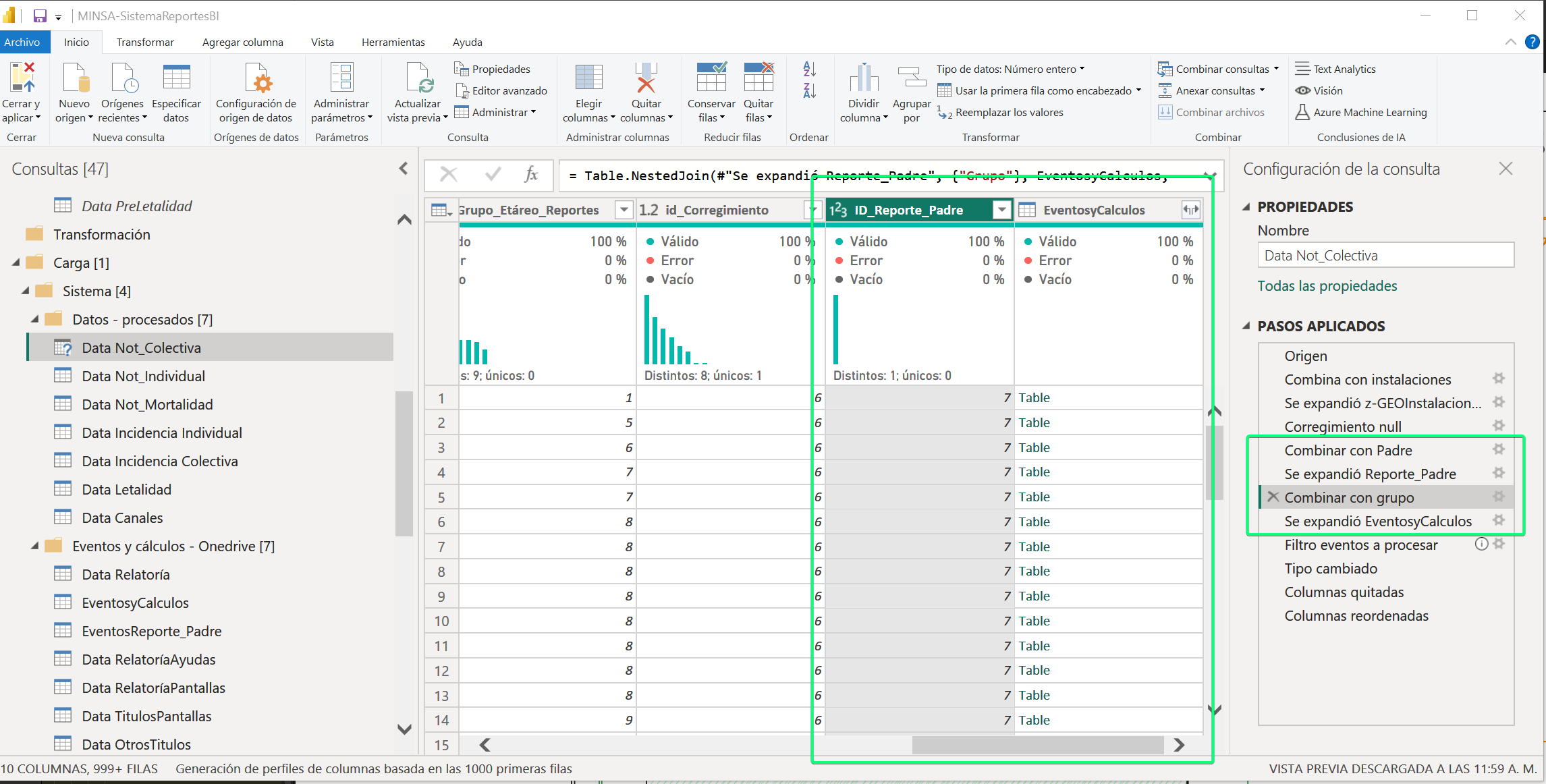Open the Editor avanzado

[x=501, y=90]
